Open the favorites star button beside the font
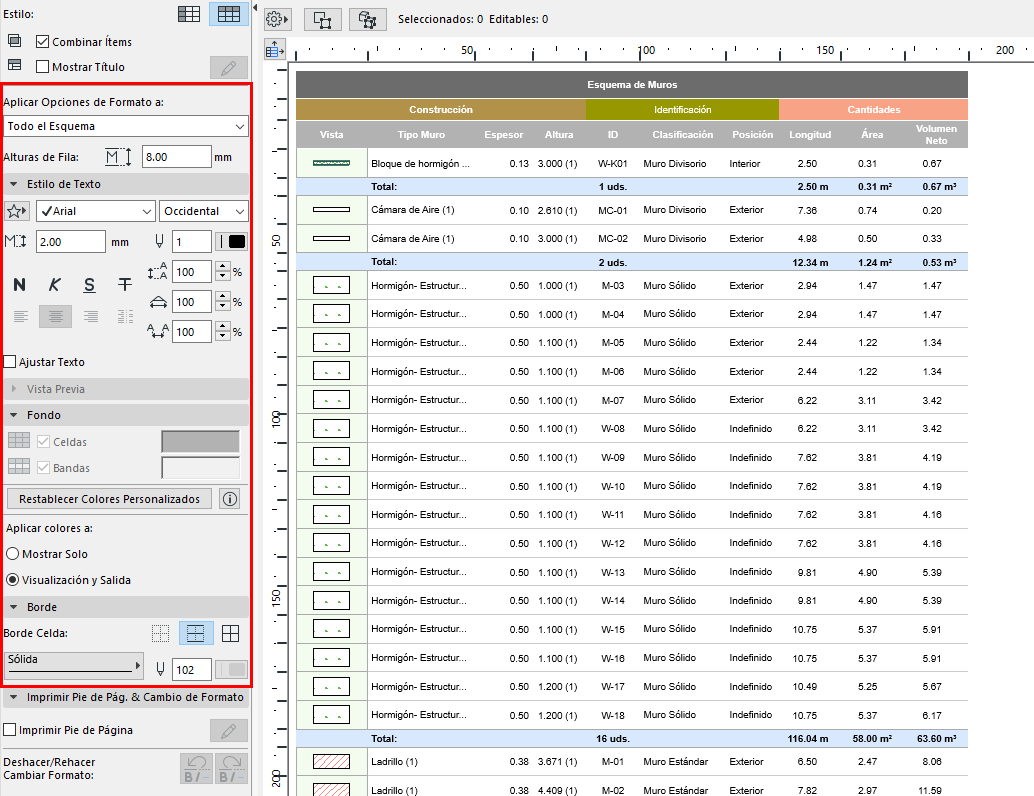The image size is (1034, 796). pos(17,211)
